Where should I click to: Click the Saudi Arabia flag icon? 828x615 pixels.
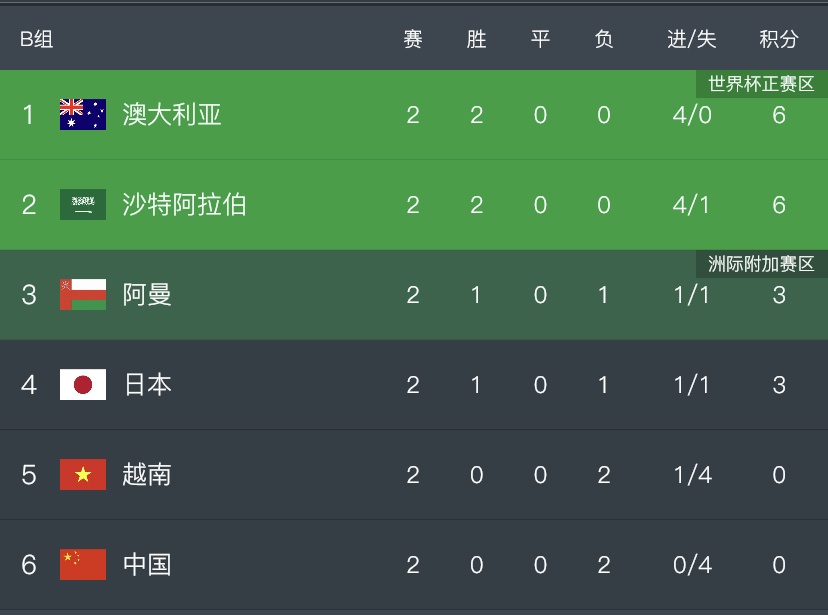click(82, 205)
